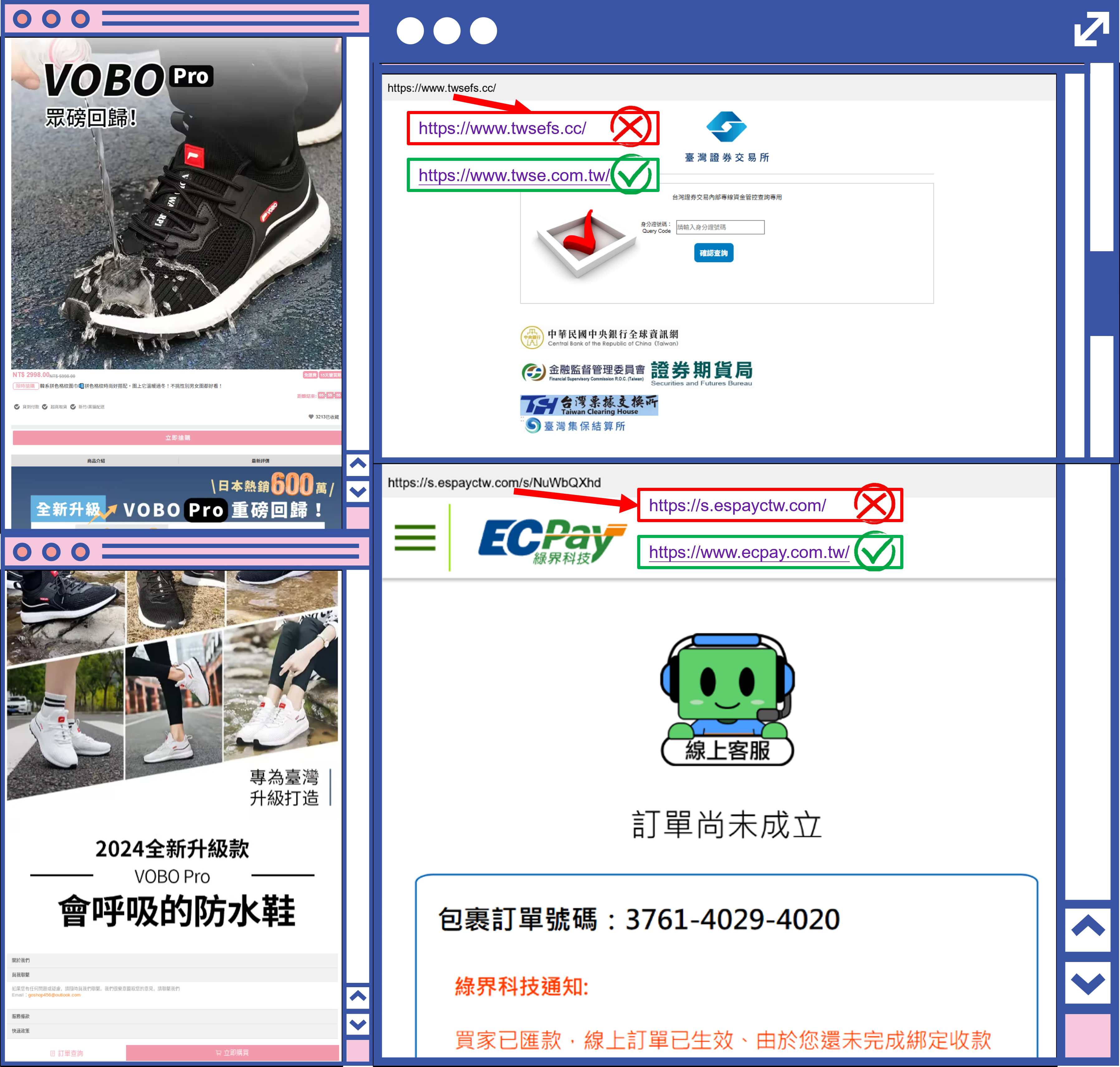Viewport: 1120px width, 1067px height.
Task: Click the address bar showing s.espayctw.com/s/NuWbQXhd
Action: tap(719, 482)
